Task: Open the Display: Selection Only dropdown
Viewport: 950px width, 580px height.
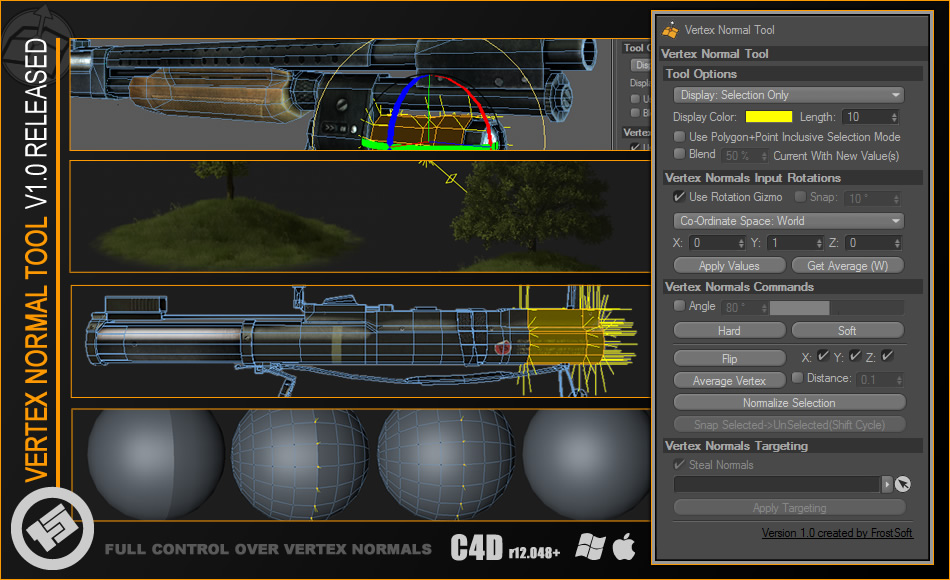Action: click(789, 94)
